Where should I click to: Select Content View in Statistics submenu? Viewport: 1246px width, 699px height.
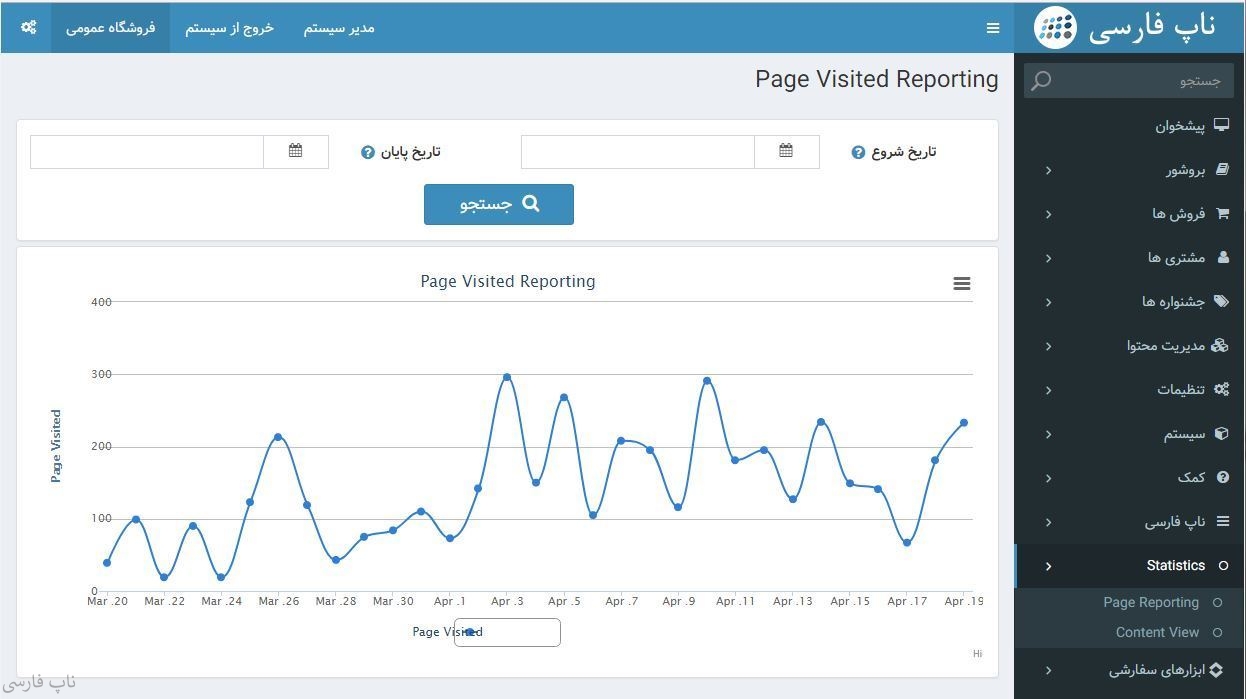pyautogui.click(x=1156, y=632)
